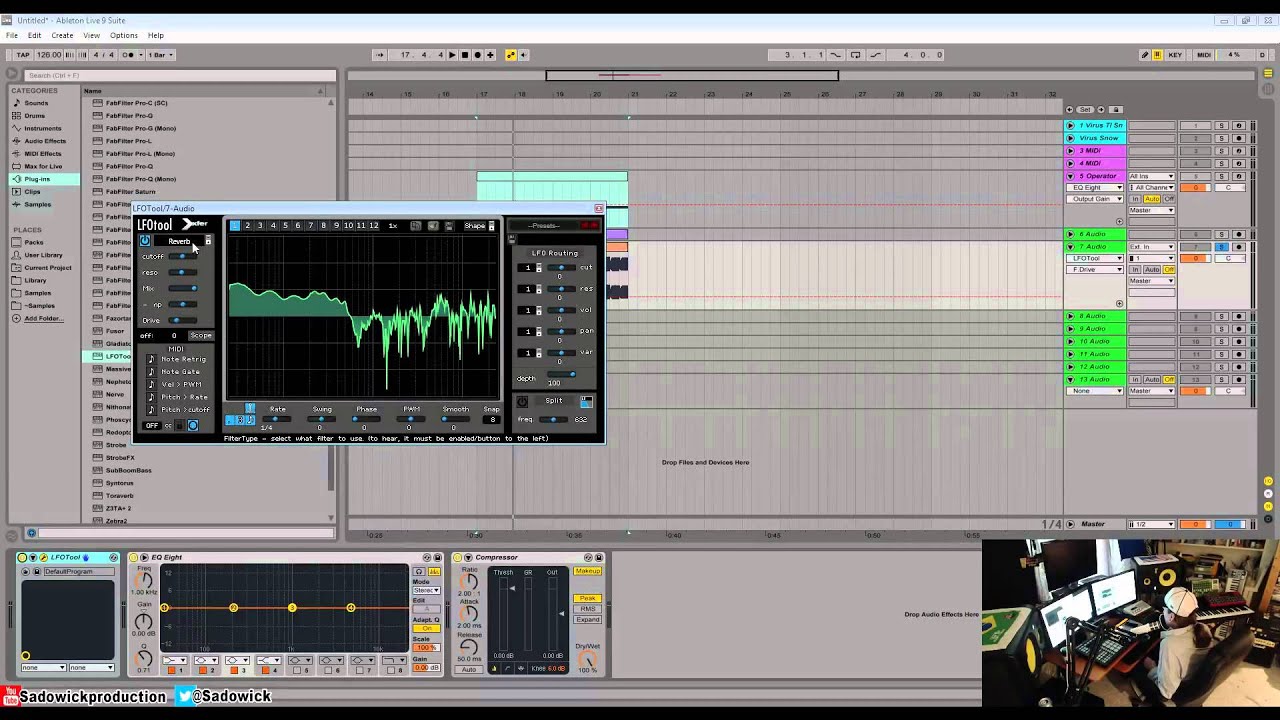Click the save disk icon in LFOTool

pyautogui.click(x=449, y=226)
